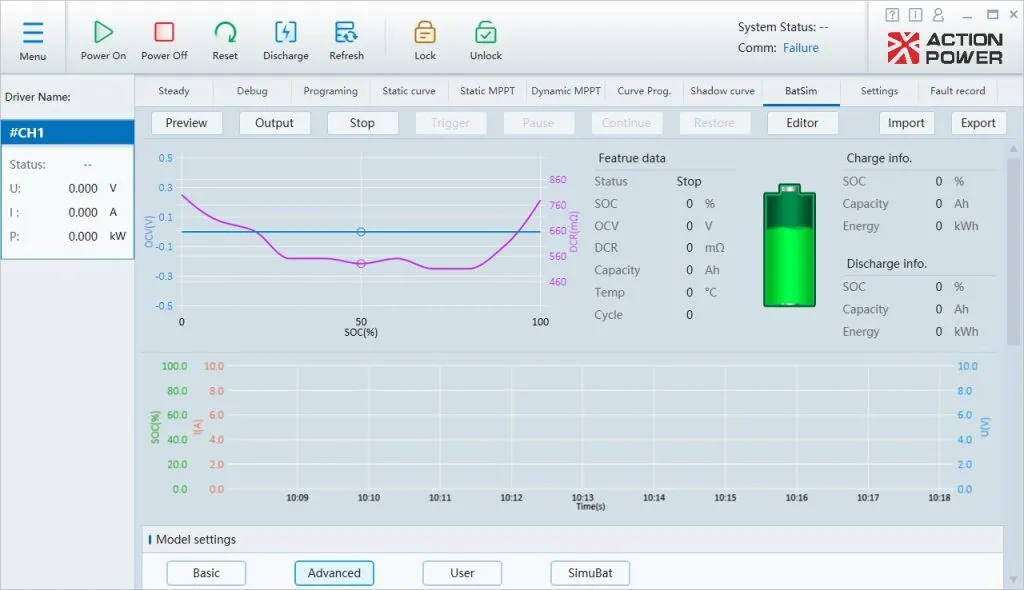Select the BatSim tab

[801, 91]
